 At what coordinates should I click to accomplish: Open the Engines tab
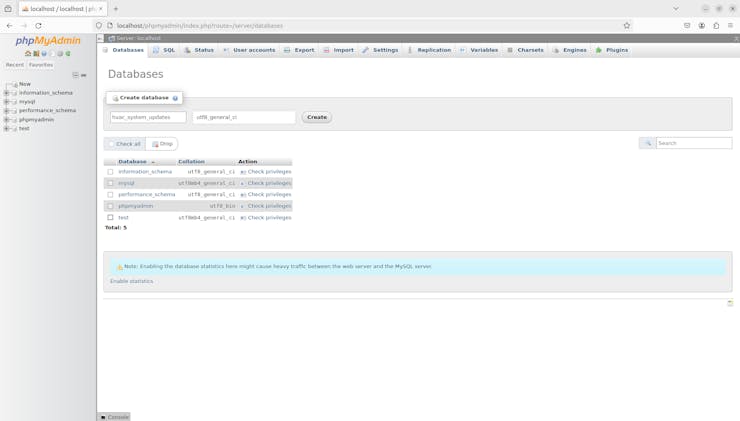coord(570,50)
